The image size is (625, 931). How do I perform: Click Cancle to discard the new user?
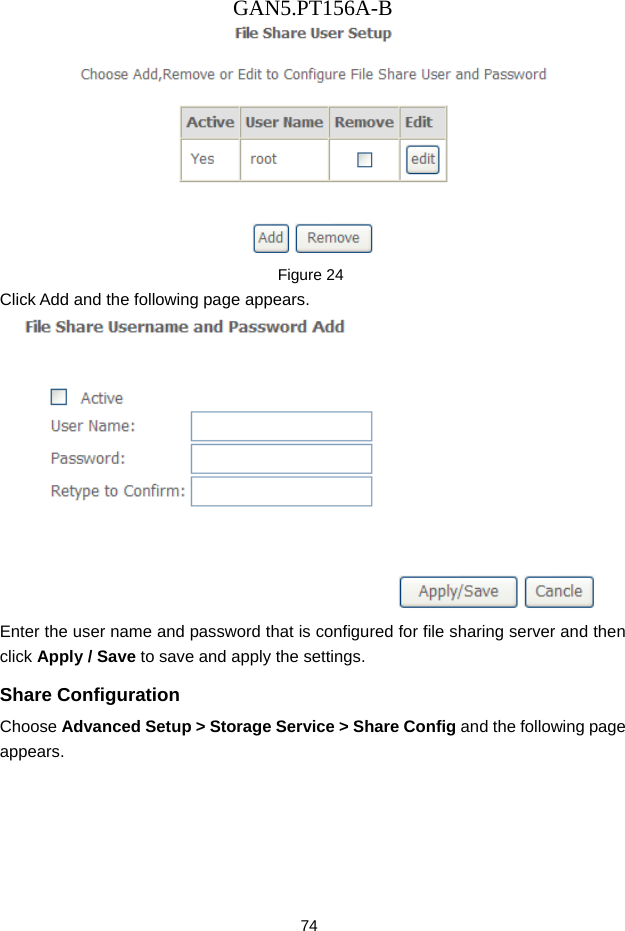tap(558, 592)
